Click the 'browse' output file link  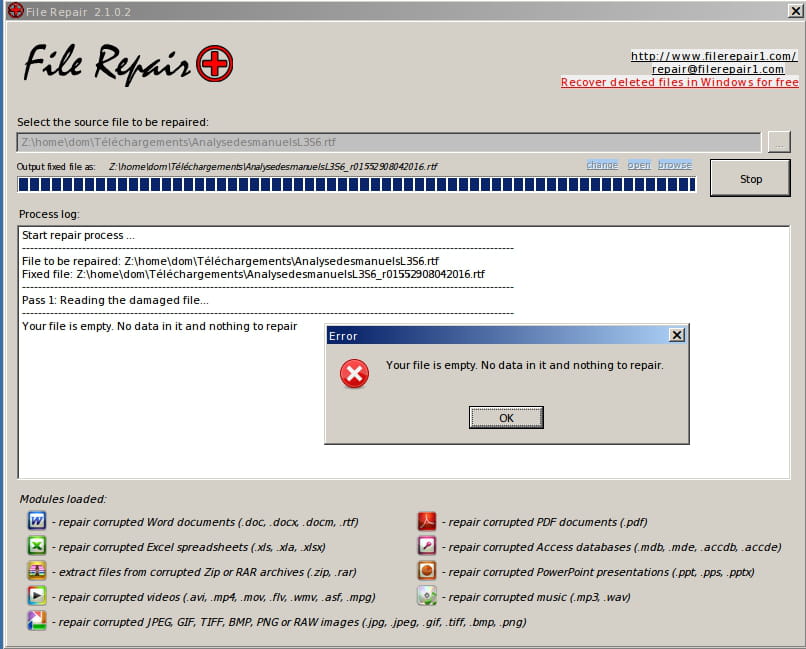(x=674, y=165)
